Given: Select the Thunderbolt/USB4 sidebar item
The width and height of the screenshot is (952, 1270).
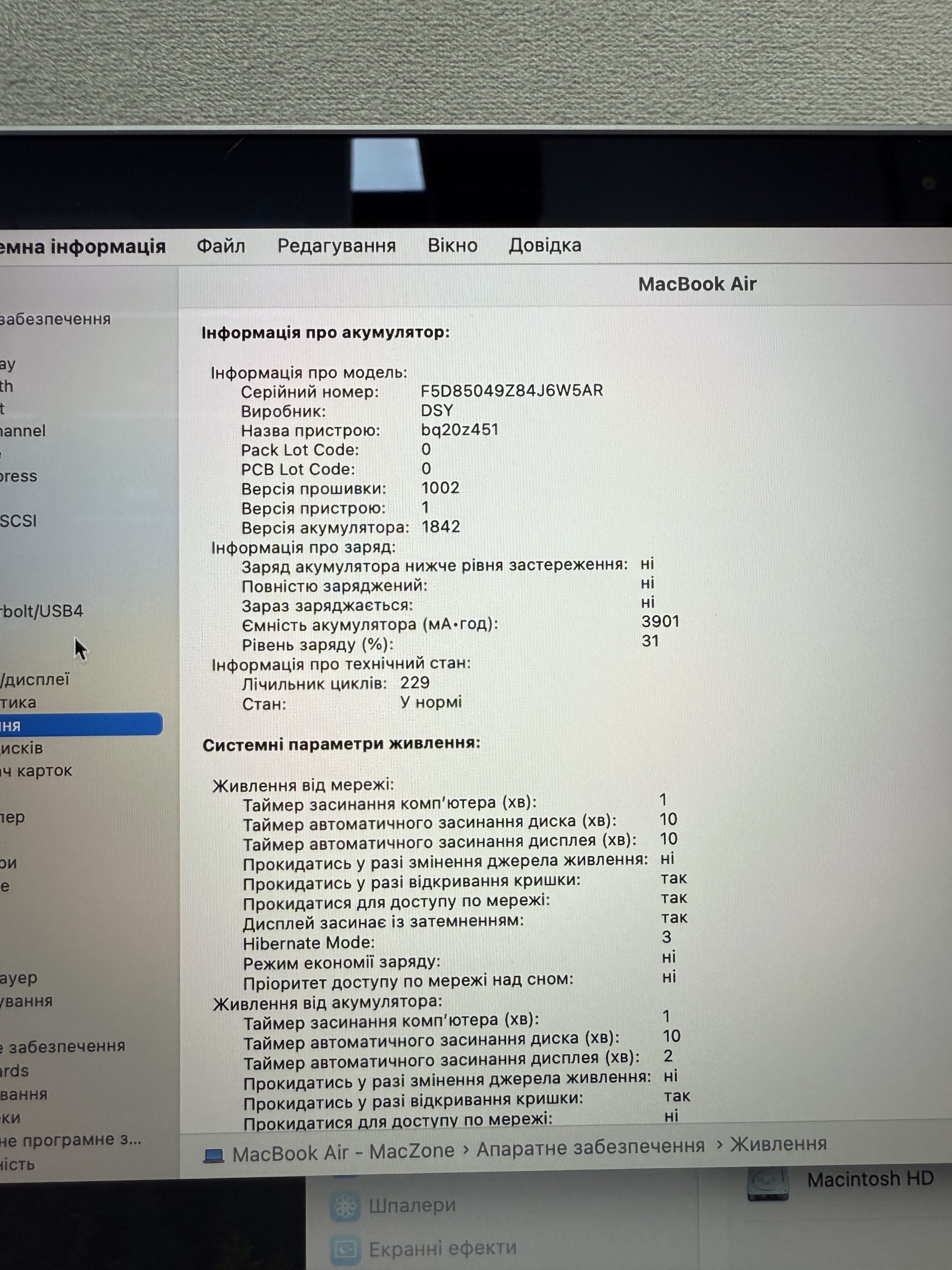Looking at the screenshot, I should click(41, 611).
